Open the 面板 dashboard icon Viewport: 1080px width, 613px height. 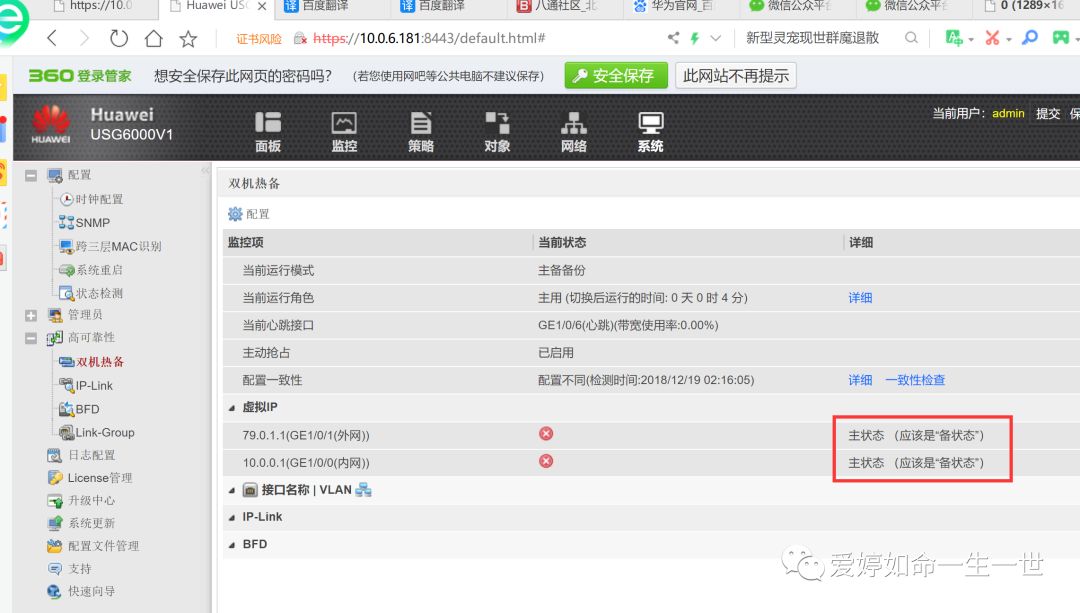pos(268,131)
